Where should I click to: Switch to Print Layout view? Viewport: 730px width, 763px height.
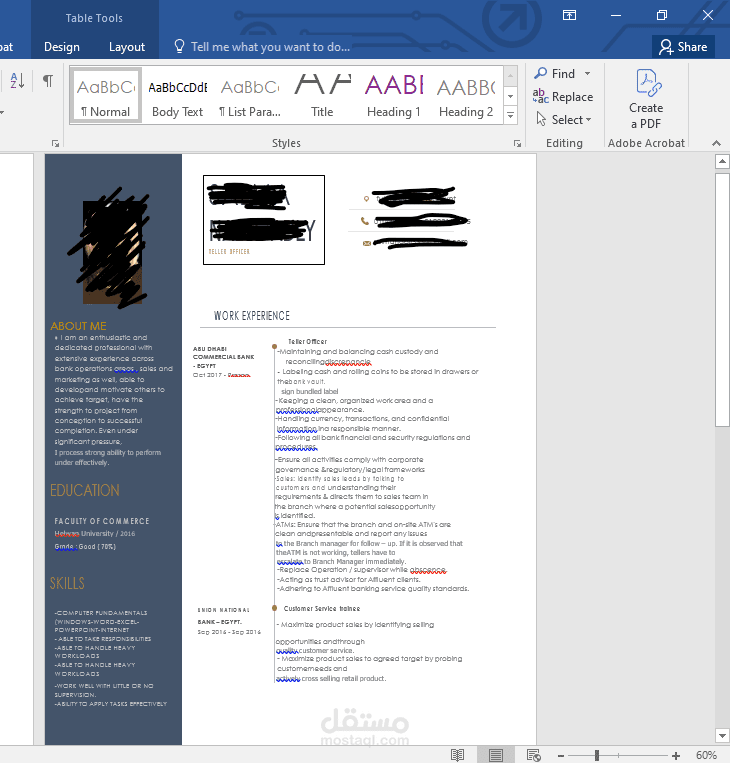(495, 755)
